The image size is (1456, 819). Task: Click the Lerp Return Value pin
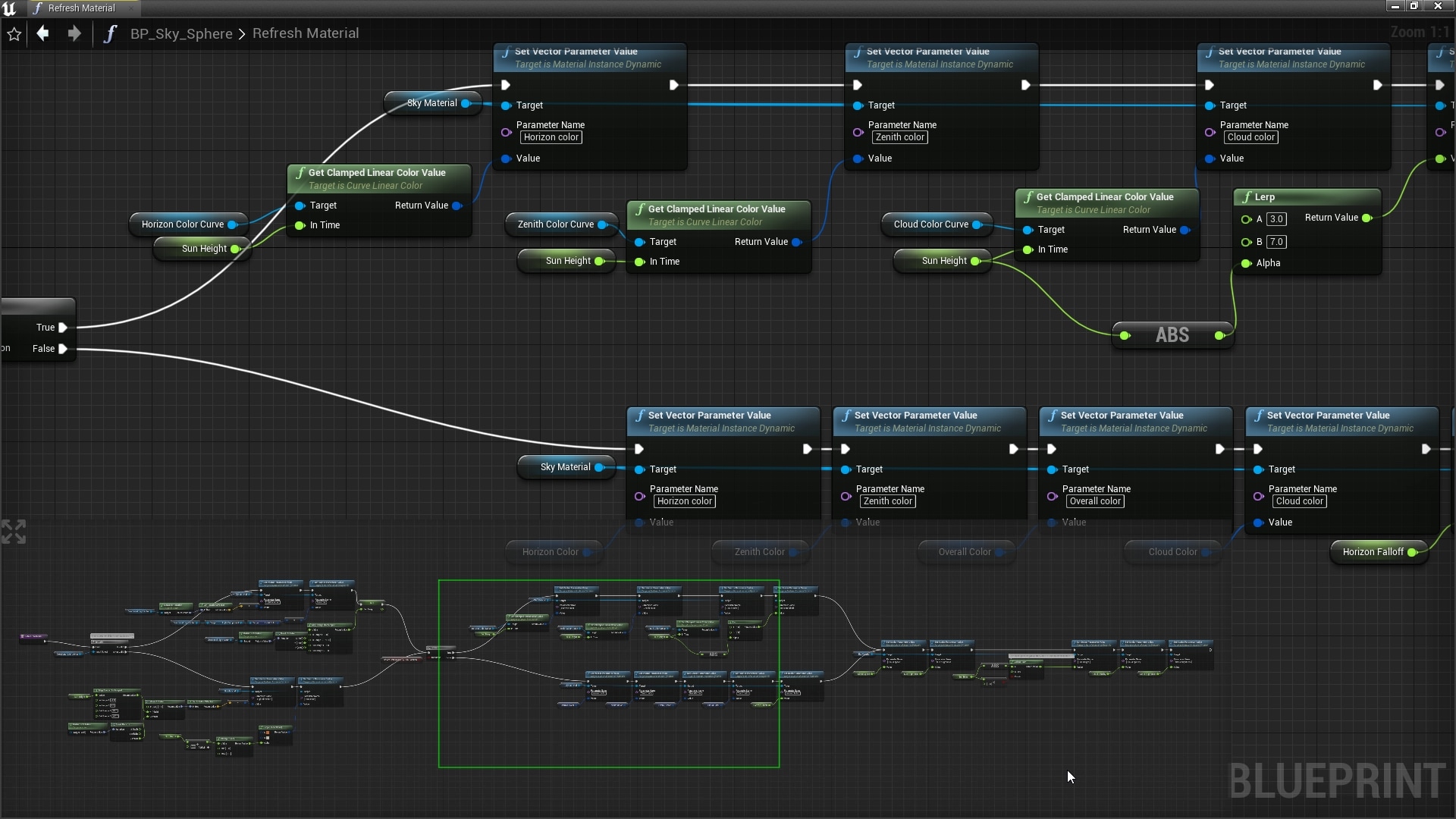coord(1367,218)
